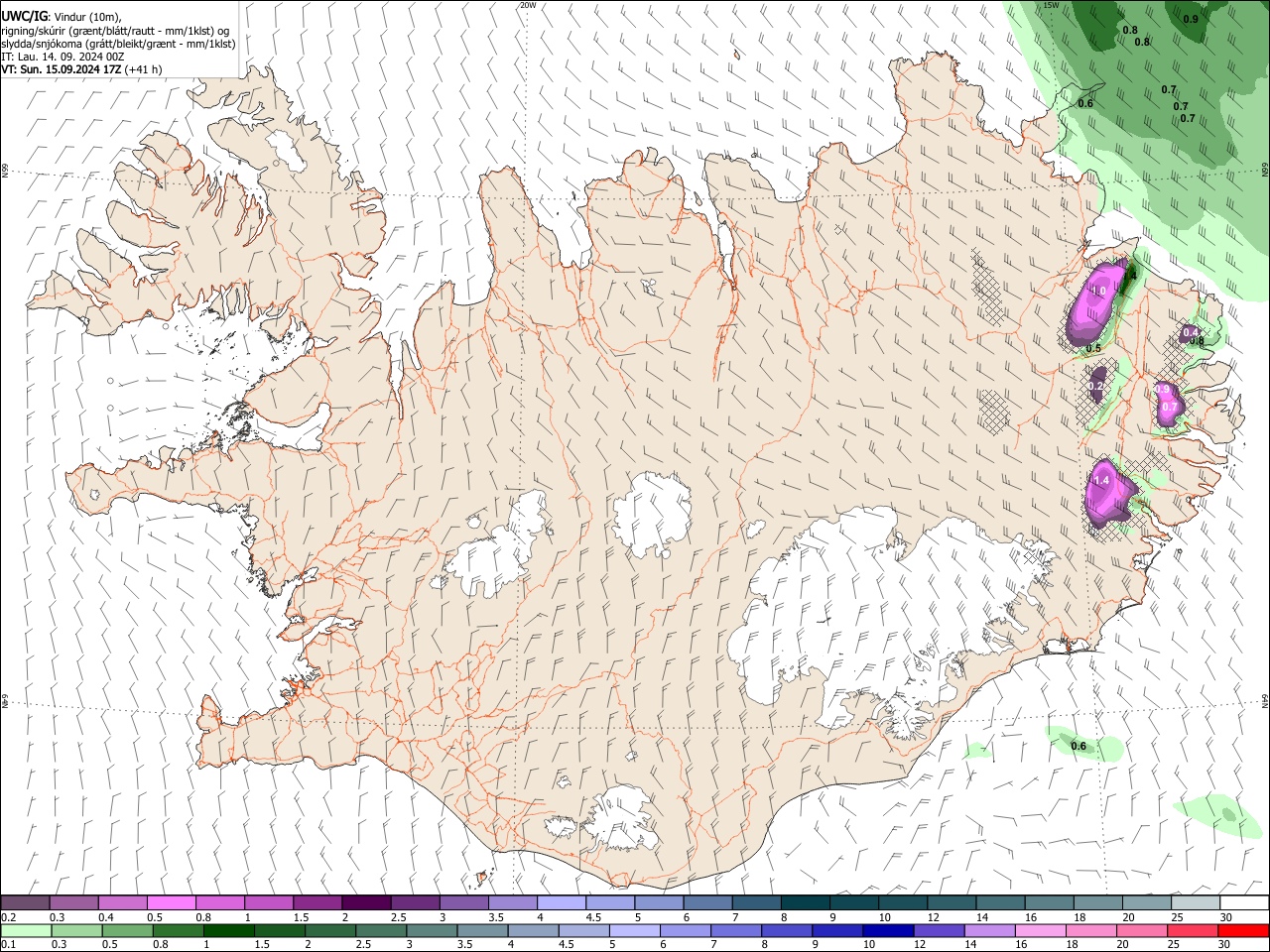Image resolution: width=1270 pixels, height=952 pixels.
Task: Click the dark navy swatch at 10 in rain legend
Action: pyautogui.click(x=886, y=930)
